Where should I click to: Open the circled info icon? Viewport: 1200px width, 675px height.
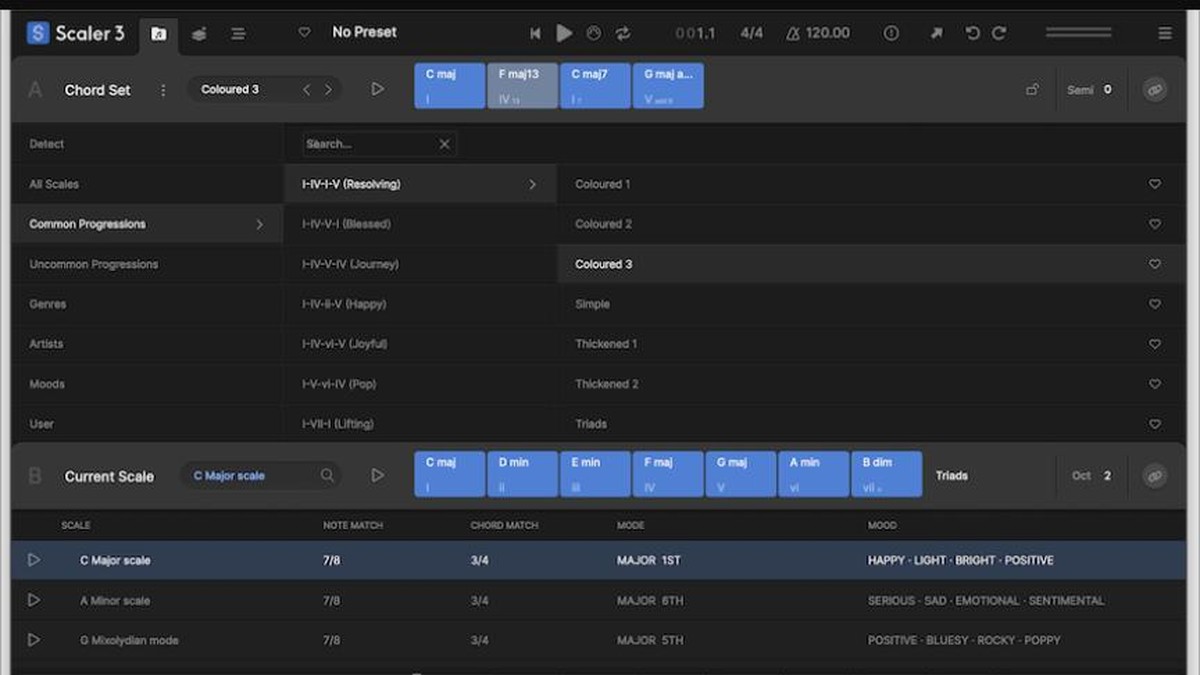tap(891, 33)
